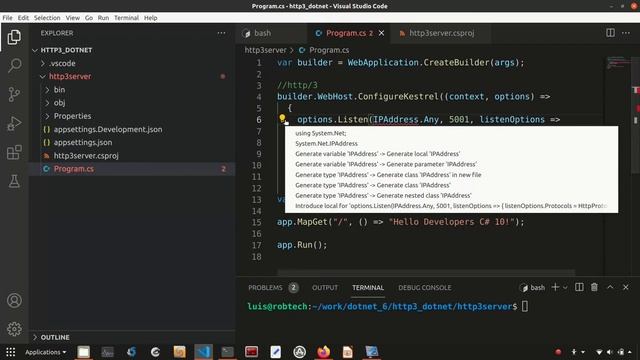This screenshot has height=360, width=640.
Task: Open the Run and Debug view
Action: 14,123
